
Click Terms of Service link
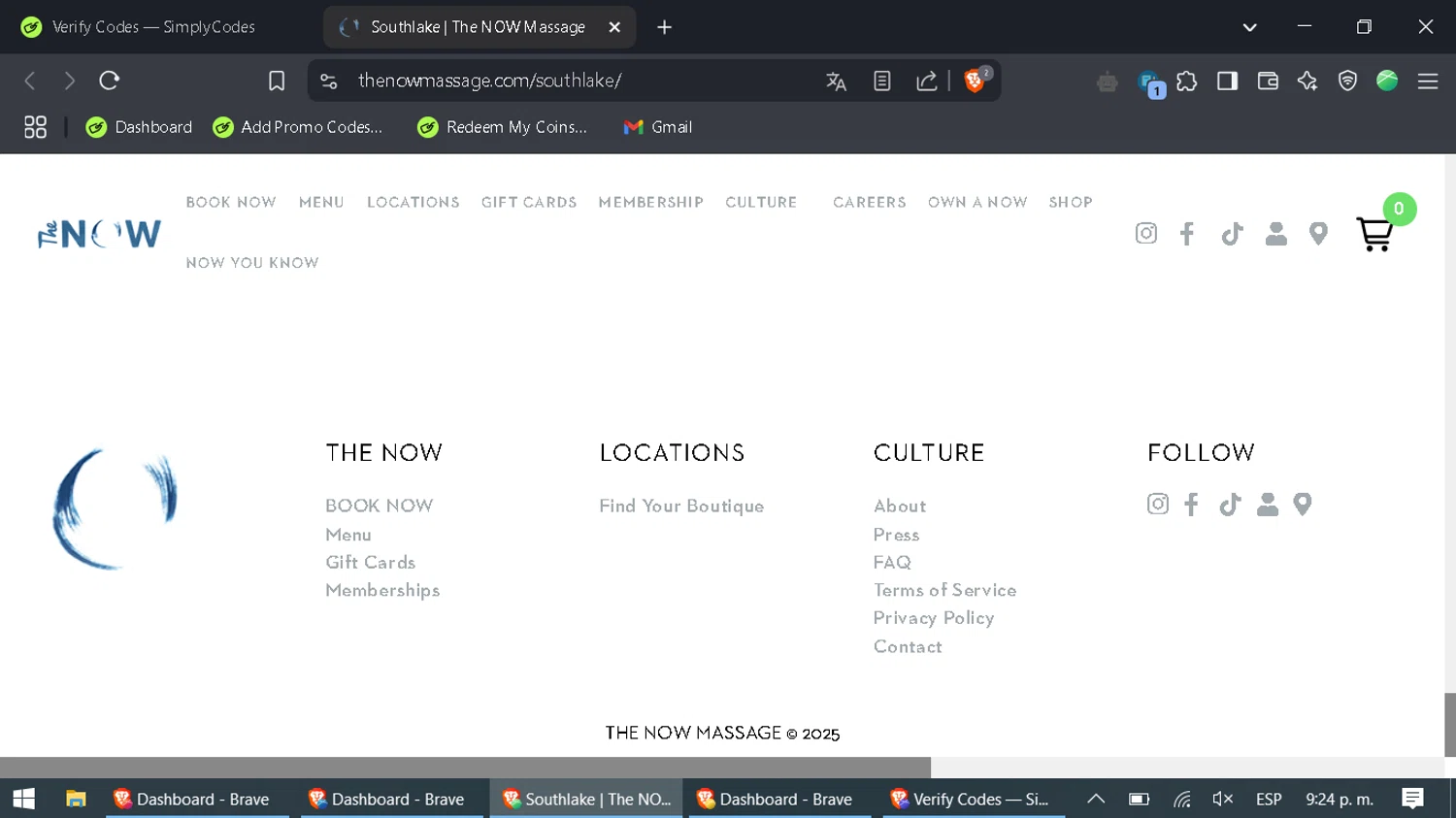click(945, 590)
